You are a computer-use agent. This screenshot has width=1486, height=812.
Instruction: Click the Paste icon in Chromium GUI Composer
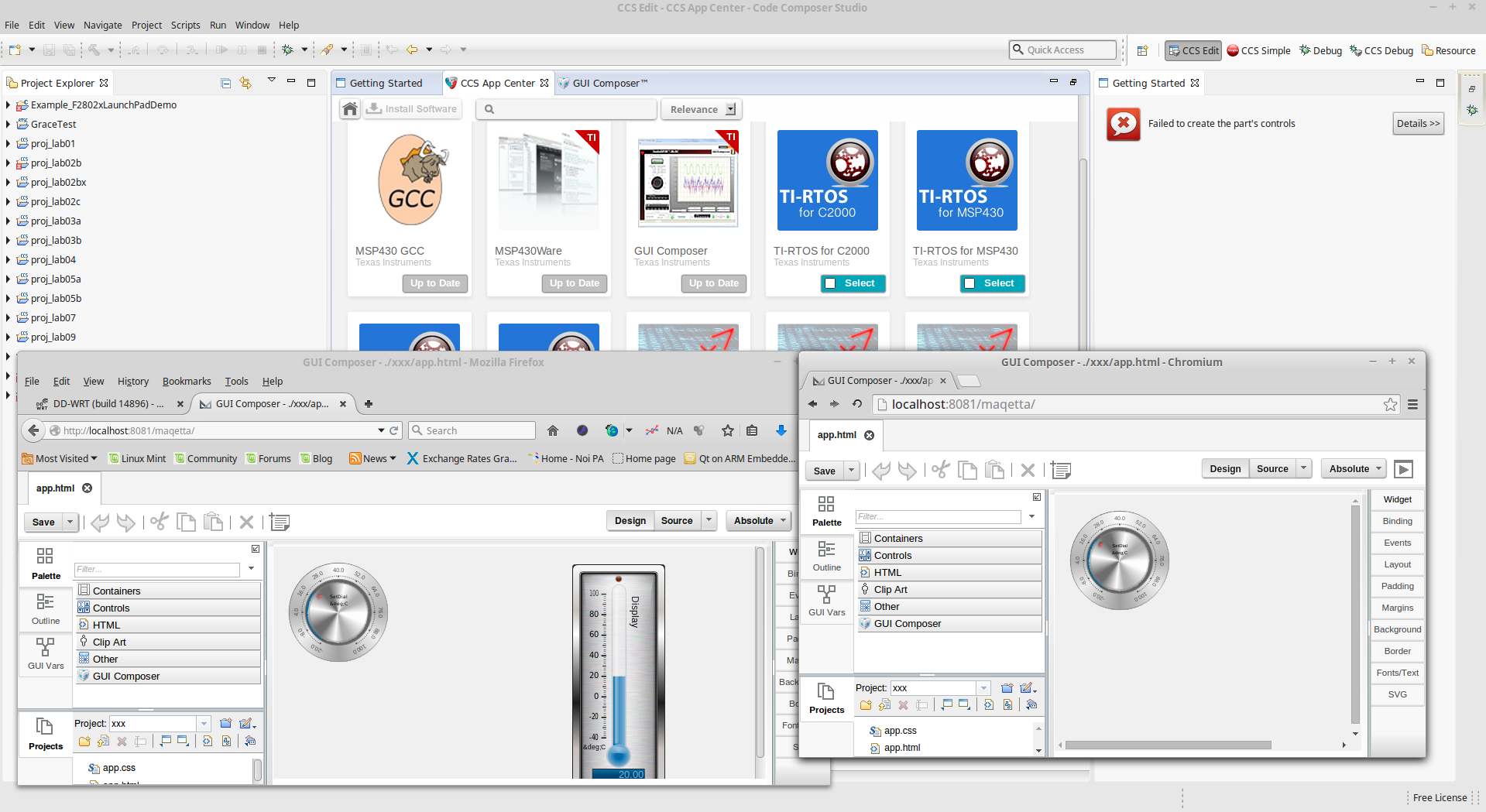click(x=994, y=470)
